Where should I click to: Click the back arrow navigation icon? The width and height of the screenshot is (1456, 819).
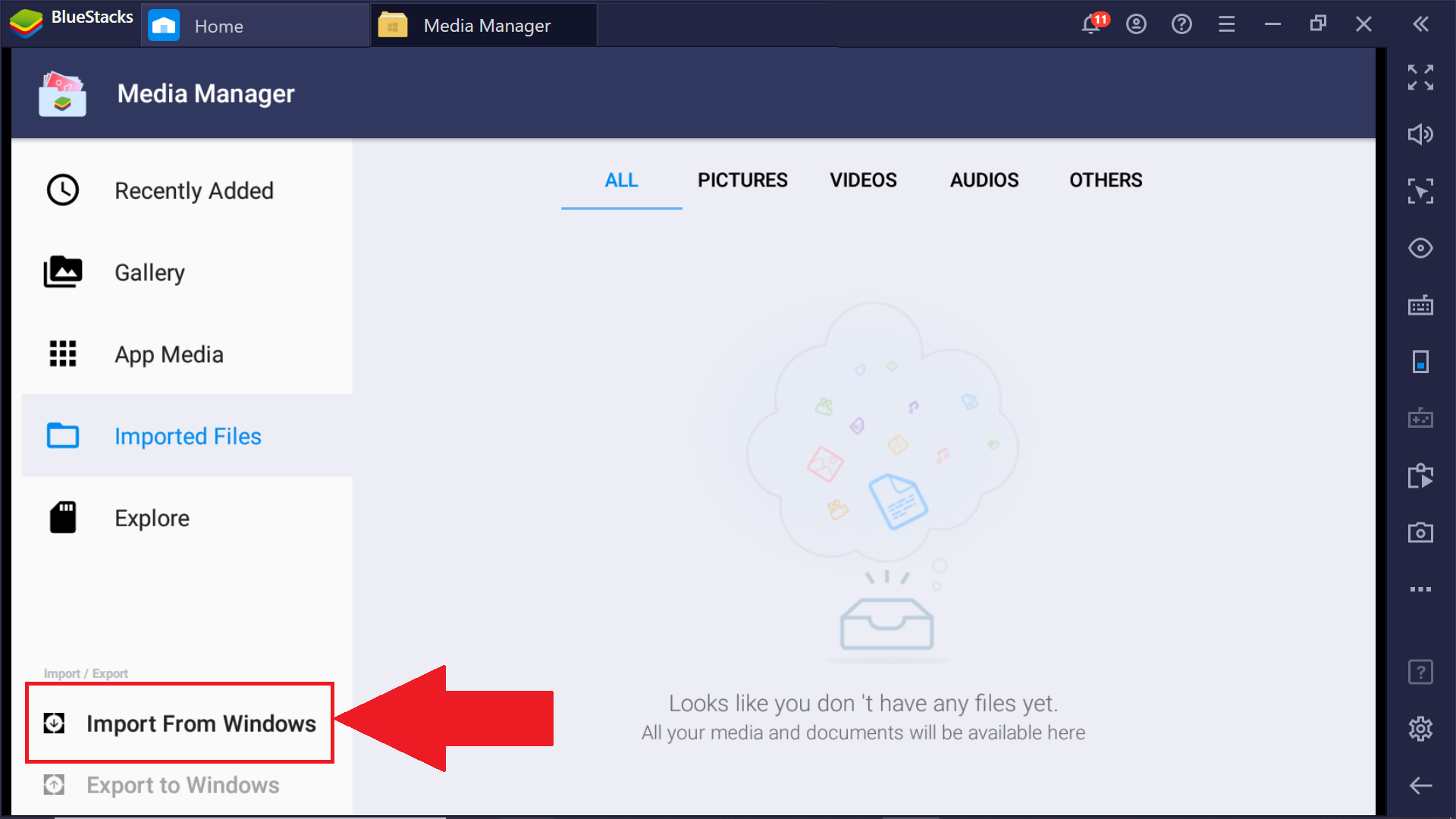(1422, 785)
